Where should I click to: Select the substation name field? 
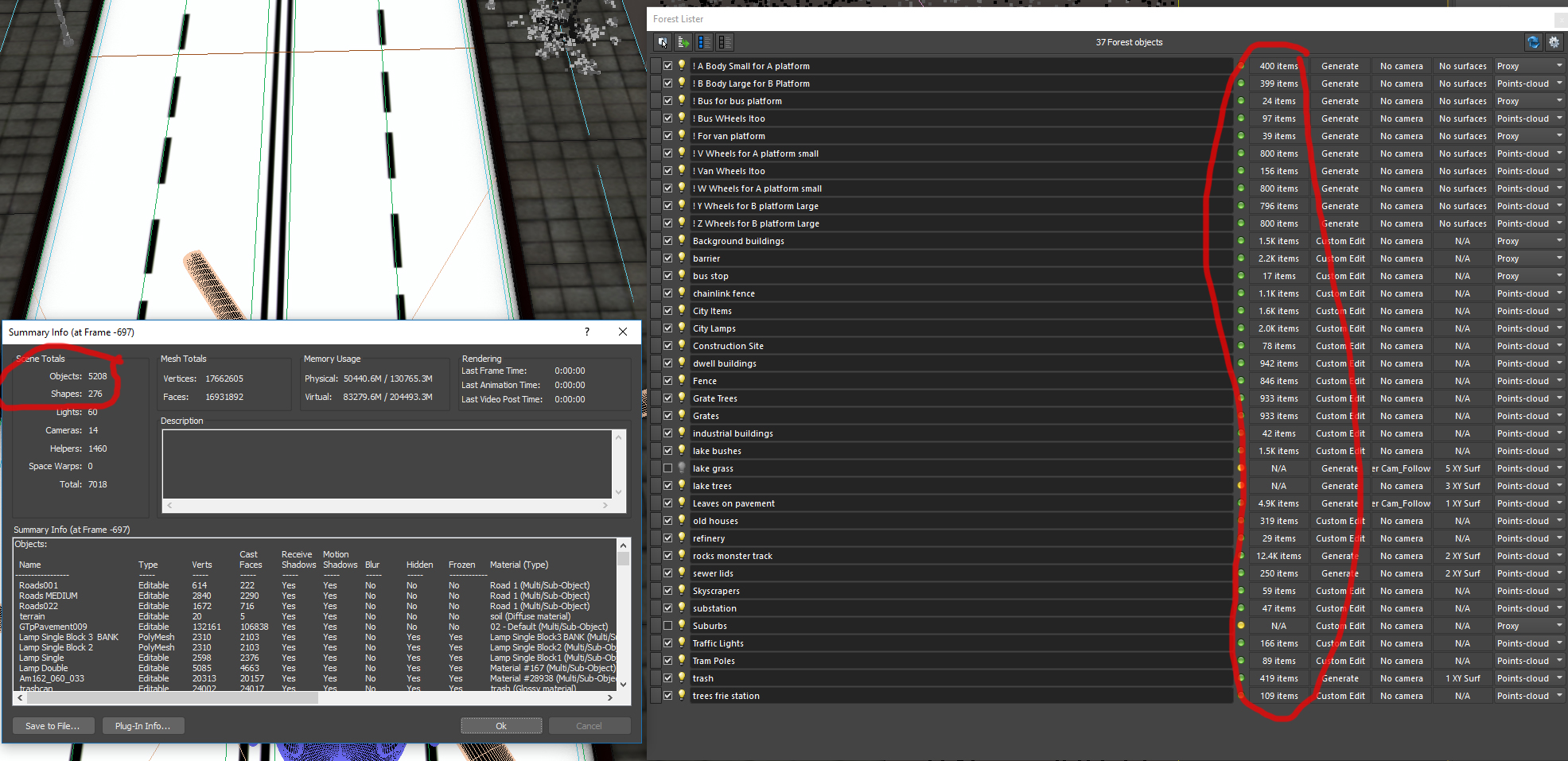click(961, 608)
